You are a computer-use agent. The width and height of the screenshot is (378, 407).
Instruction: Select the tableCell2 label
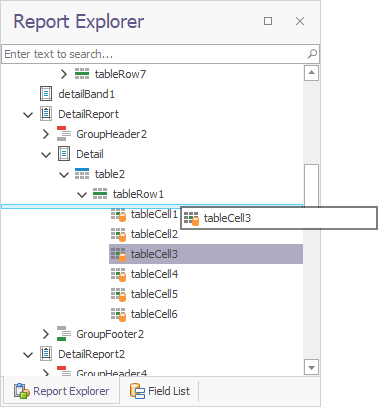pos(154,234)
